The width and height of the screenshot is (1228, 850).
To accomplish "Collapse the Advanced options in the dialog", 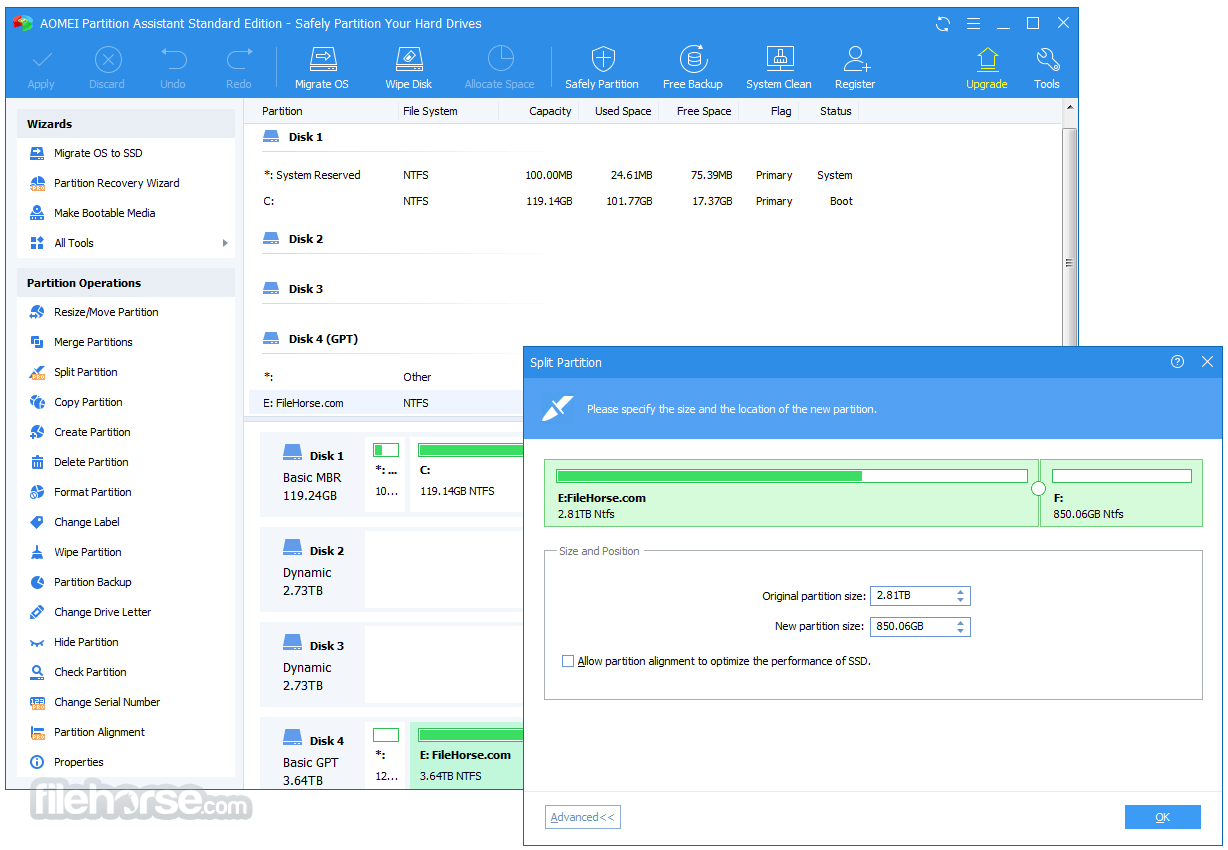I will click(583, 817).
